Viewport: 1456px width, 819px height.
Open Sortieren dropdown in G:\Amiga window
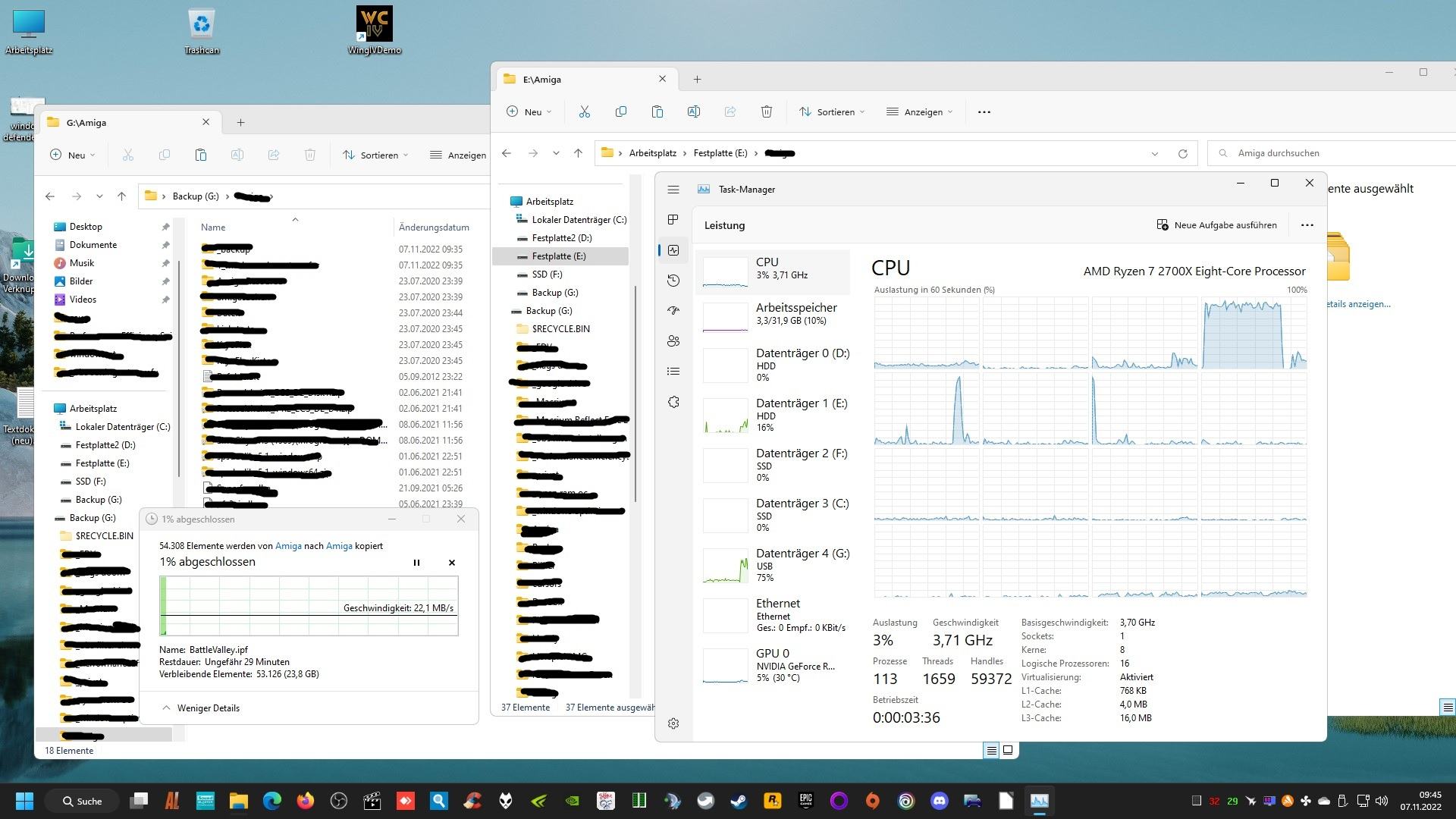tap(375, 155)
